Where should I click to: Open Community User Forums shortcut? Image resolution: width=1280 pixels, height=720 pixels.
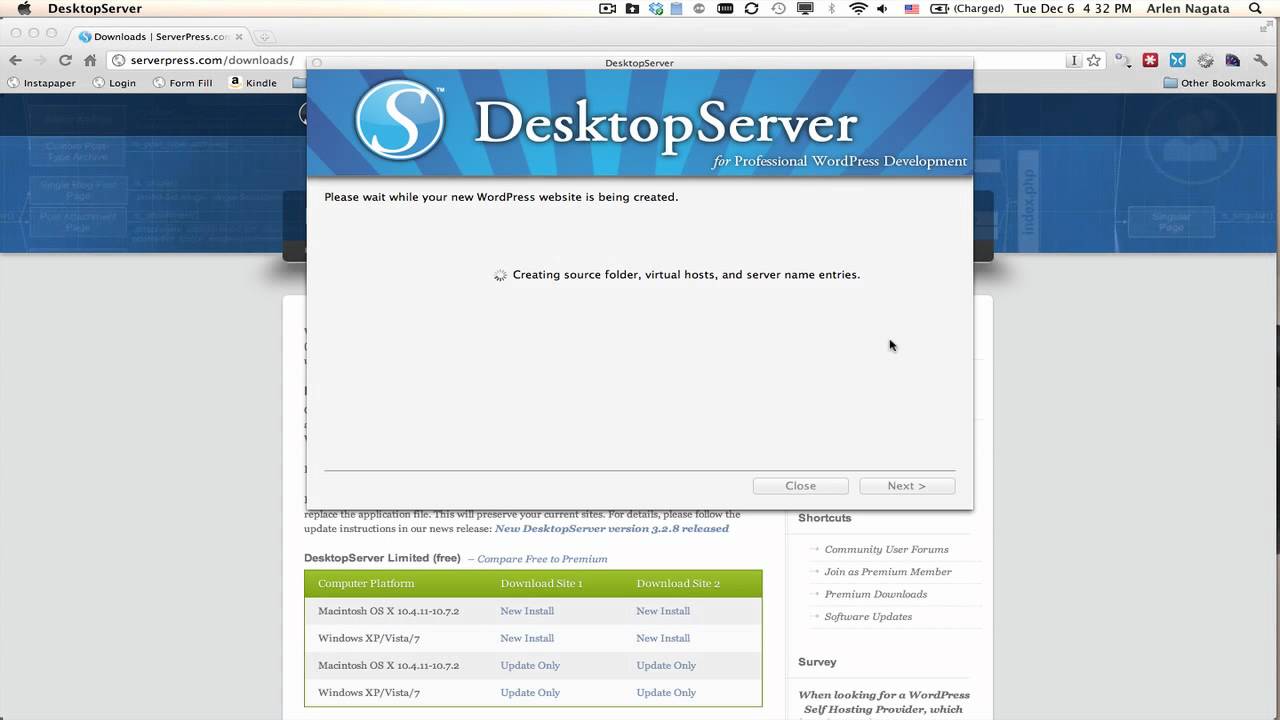coord(886,549)
